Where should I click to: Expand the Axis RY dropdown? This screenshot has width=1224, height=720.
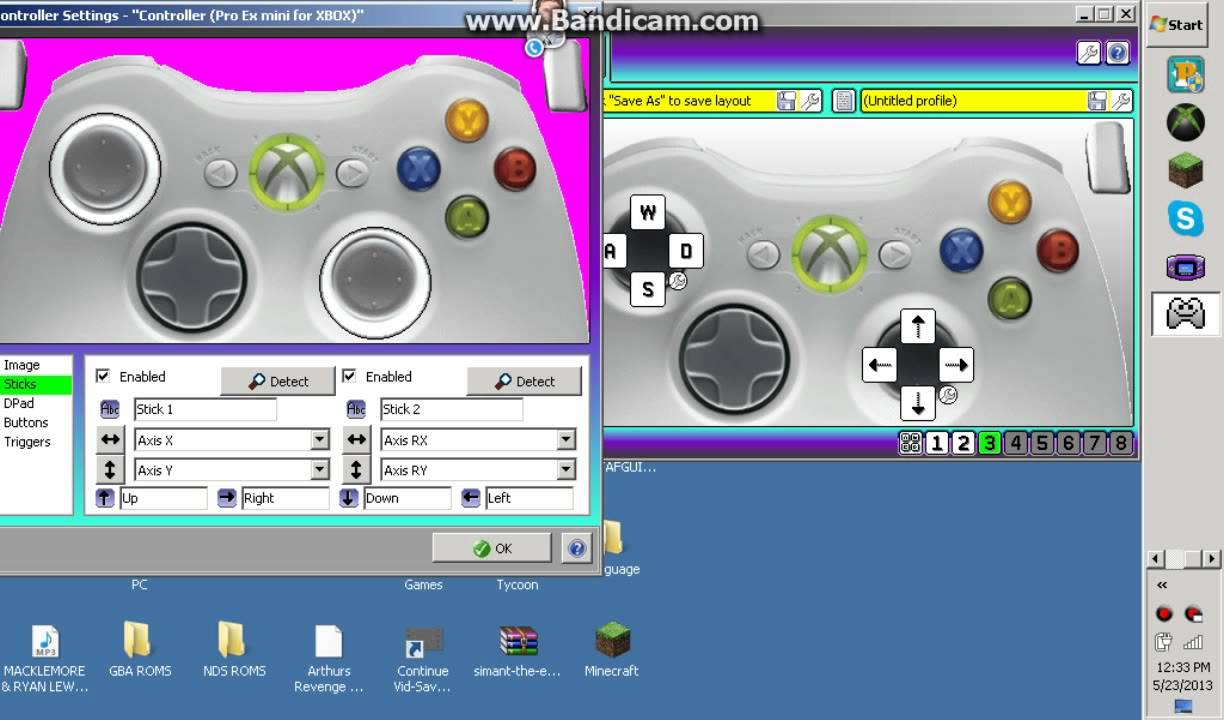(566, 470)
